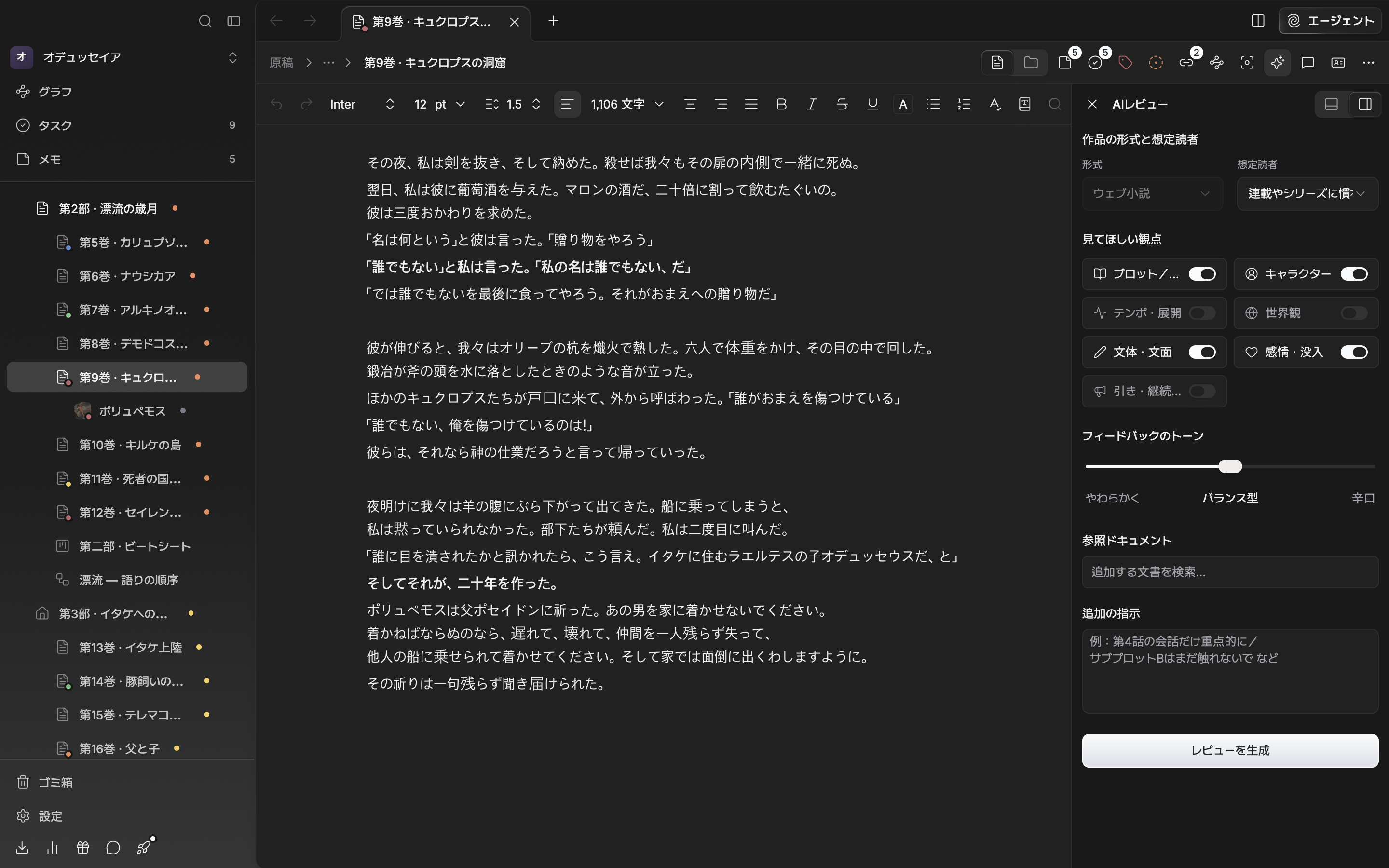Activate the focus mode frame icon

coord(1247,63)
